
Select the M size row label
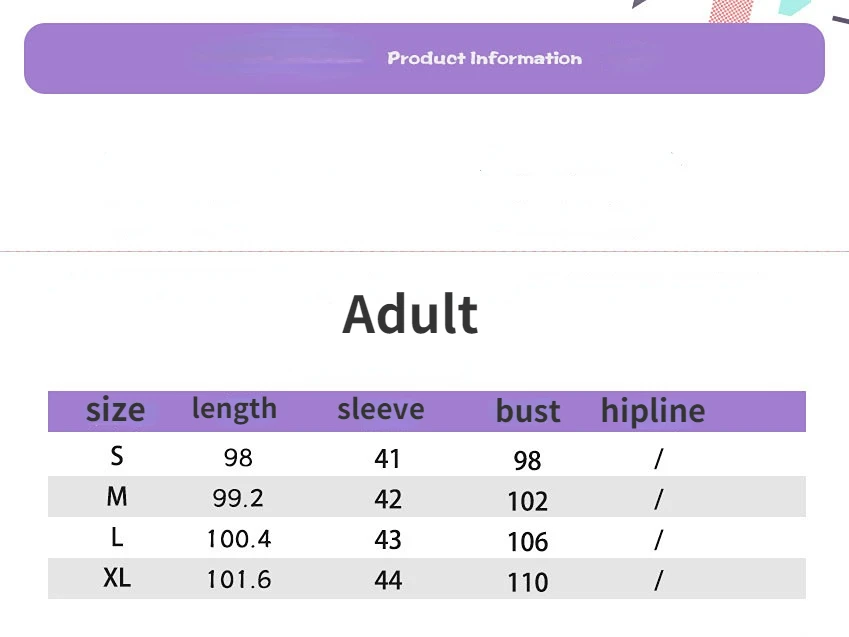pos(117,497)
